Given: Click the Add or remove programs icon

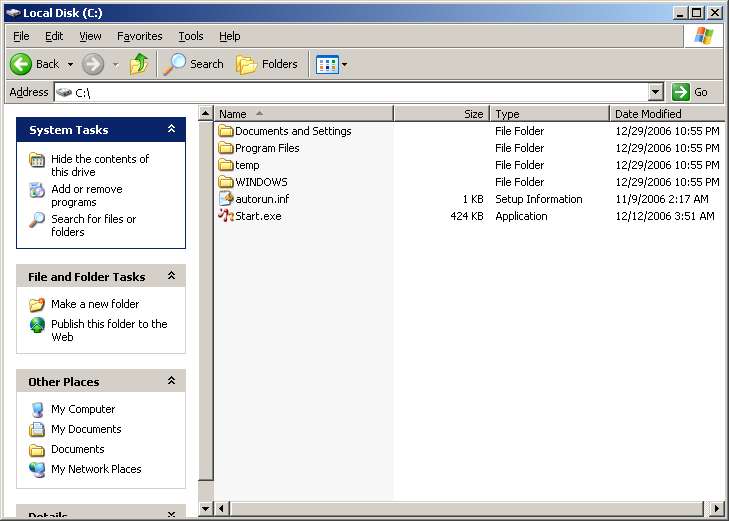Looking at the screenshot, I should point(37,190).
